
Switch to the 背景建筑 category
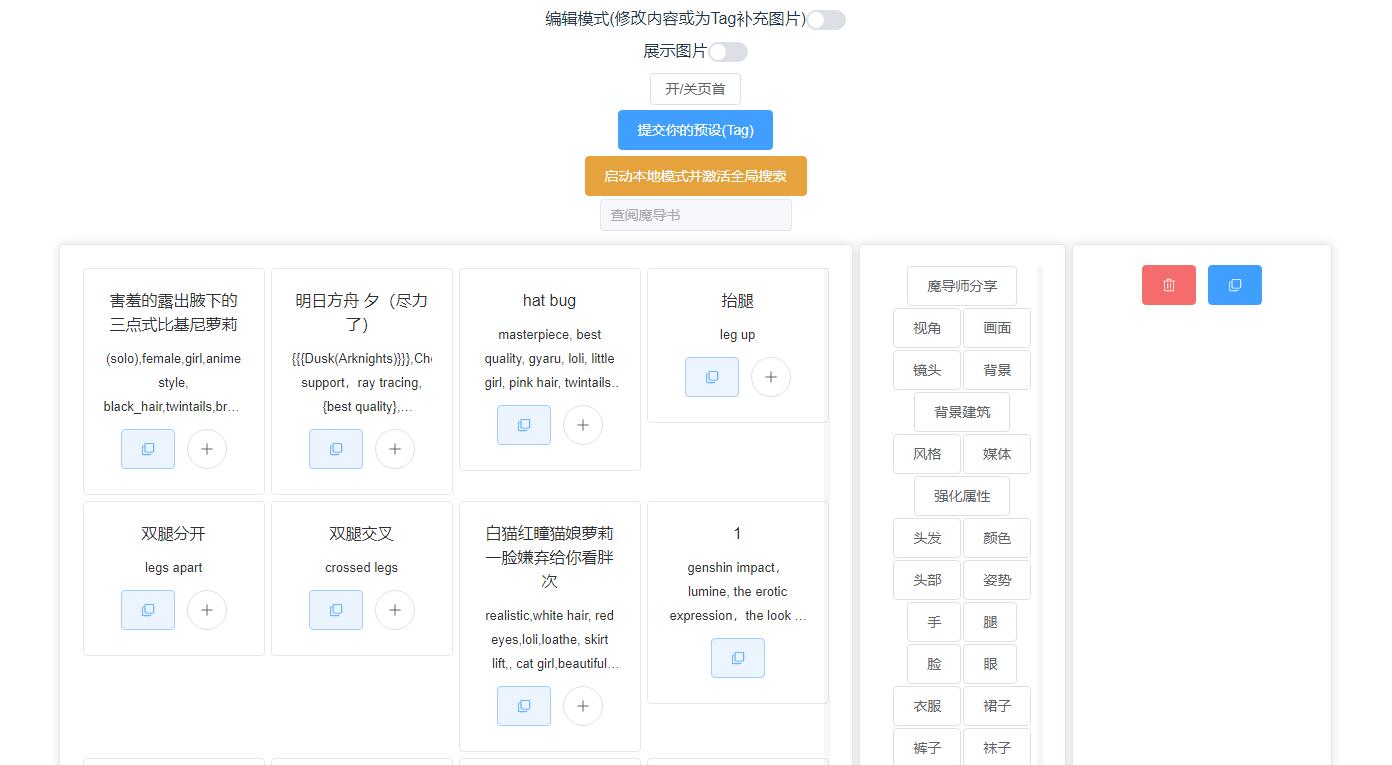961,412
